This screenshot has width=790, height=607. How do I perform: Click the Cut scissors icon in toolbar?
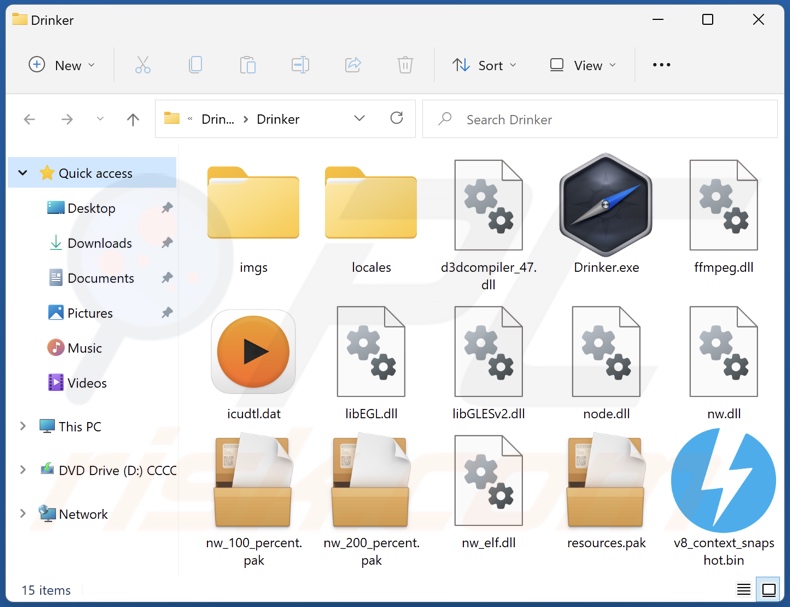pos(142,65)
